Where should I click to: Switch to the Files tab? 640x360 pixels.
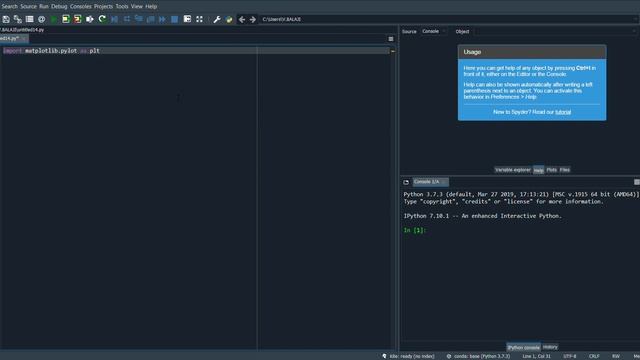pyautogui.click(x=564, y=170)
